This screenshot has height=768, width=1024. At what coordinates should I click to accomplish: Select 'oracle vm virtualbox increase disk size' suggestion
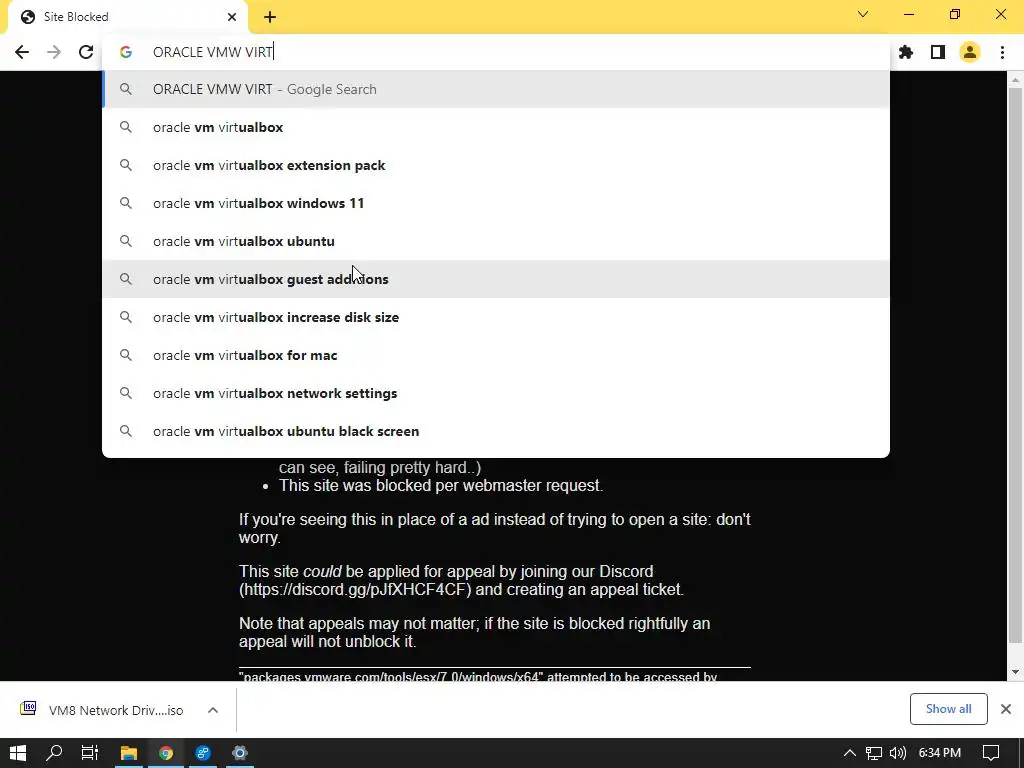(x=496, y=317)
